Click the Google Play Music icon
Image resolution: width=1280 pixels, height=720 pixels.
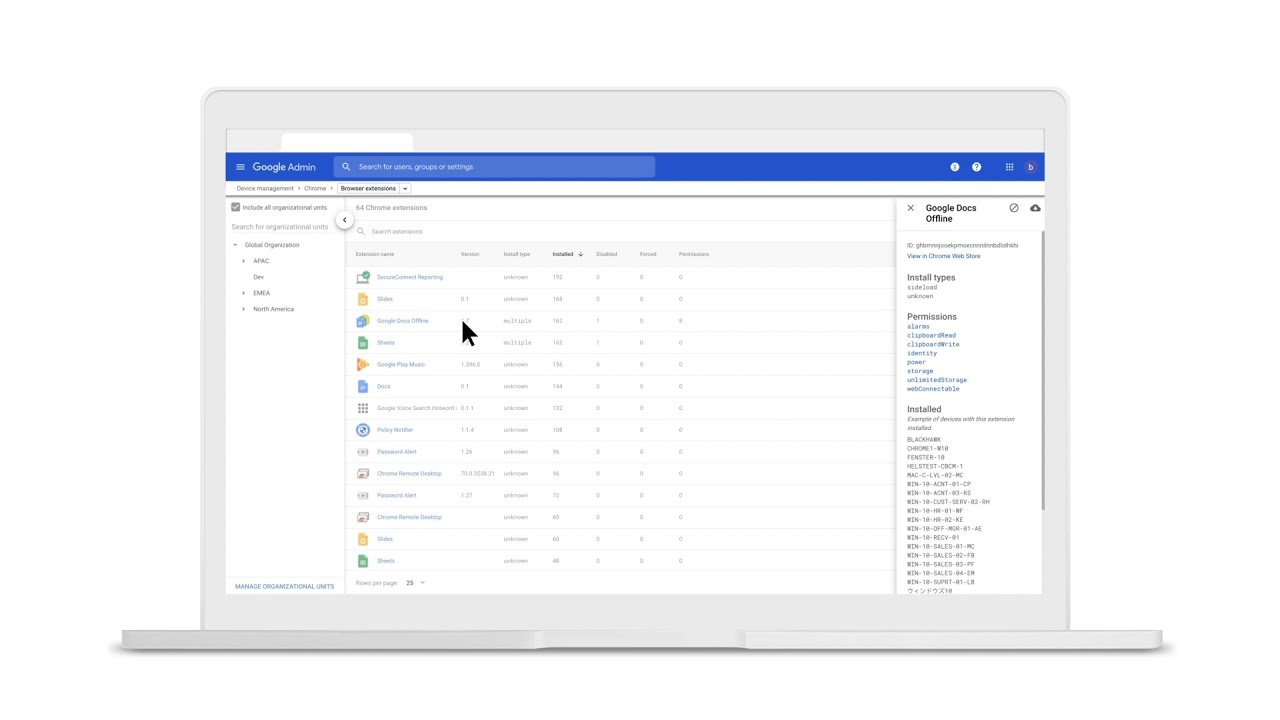click(363, 364)
